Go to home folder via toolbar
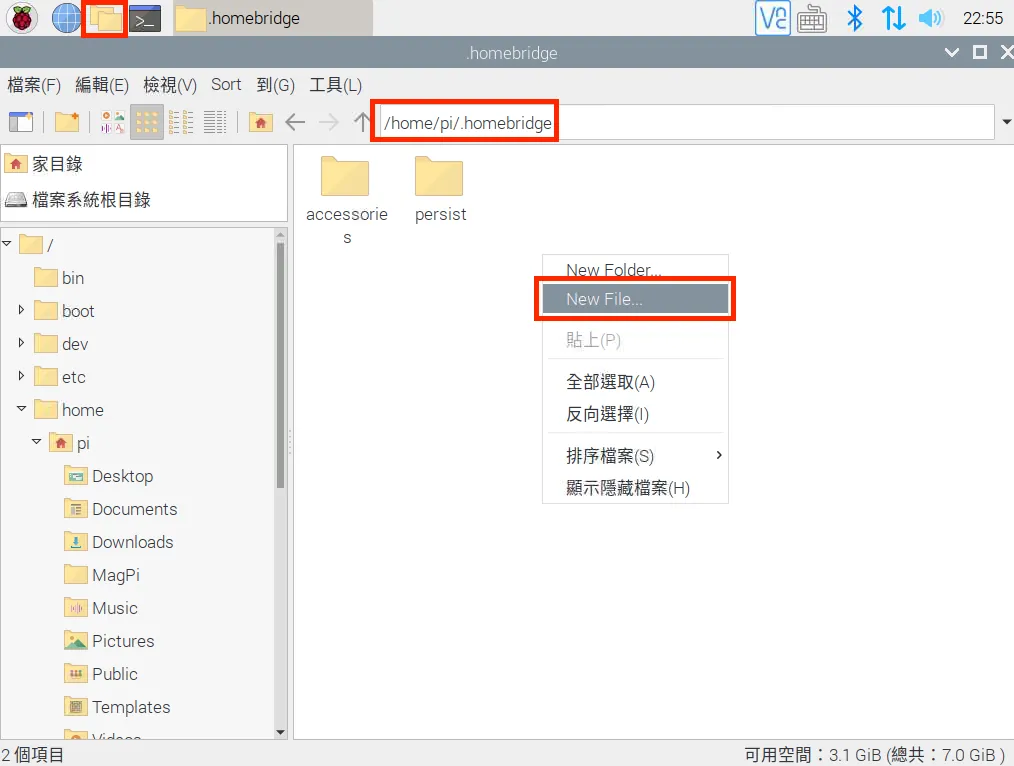This screenshot has width=1014, height=766. click(x=261, y=122)
